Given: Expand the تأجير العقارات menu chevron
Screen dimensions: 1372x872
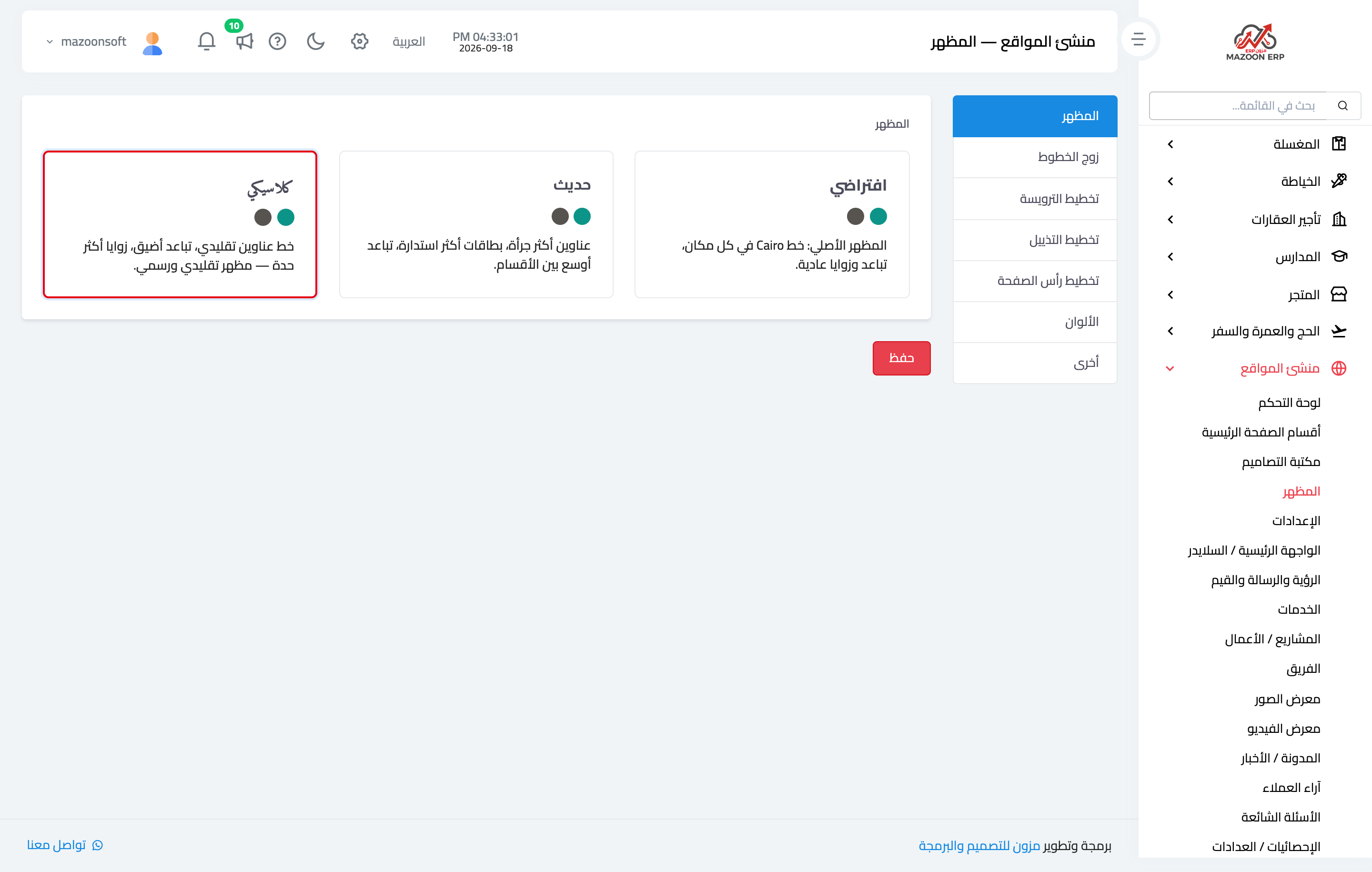Looking at the screenshot, I should (x=1170, y=219).
